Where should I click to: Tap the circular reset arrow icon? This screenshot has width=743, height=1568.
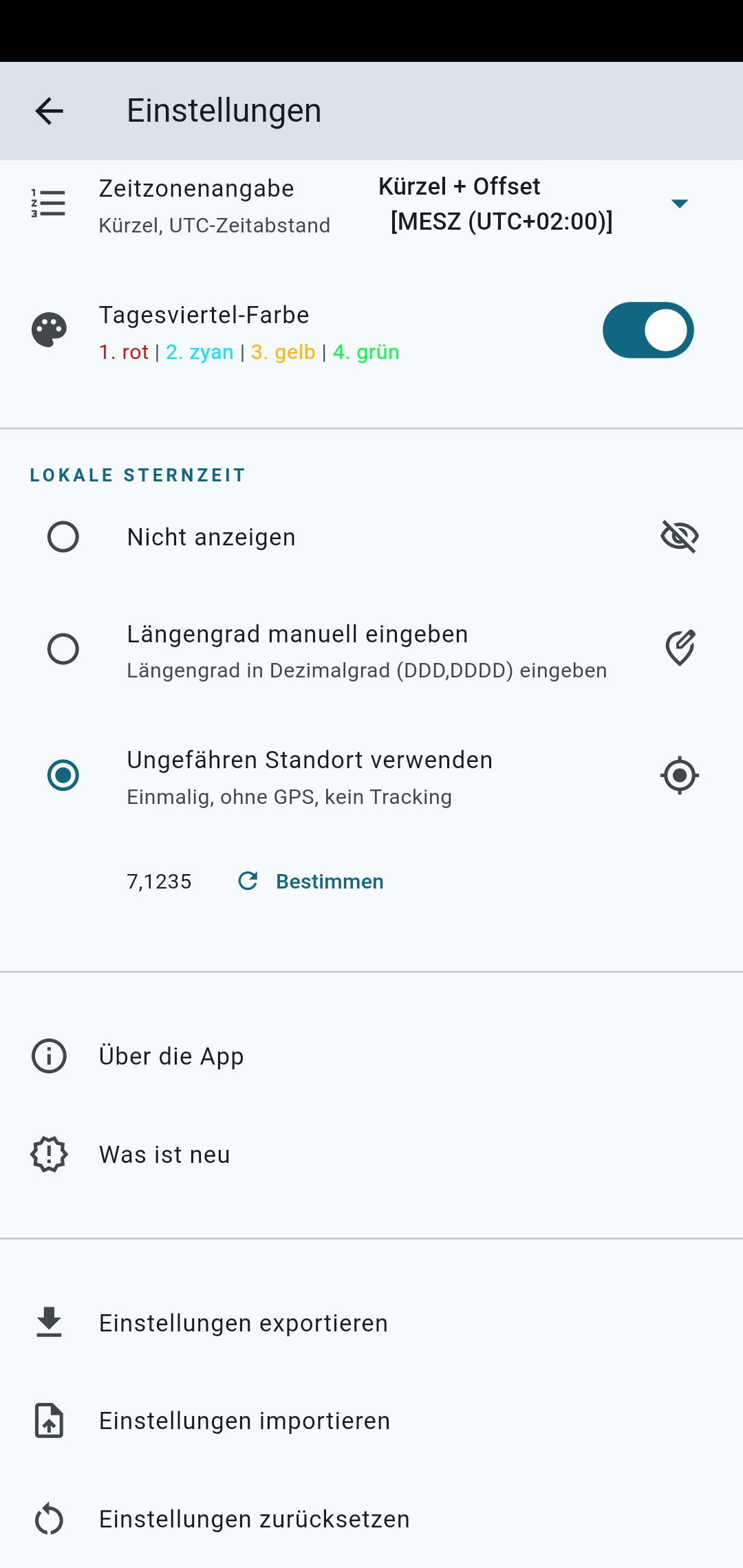click(49, 1518)
